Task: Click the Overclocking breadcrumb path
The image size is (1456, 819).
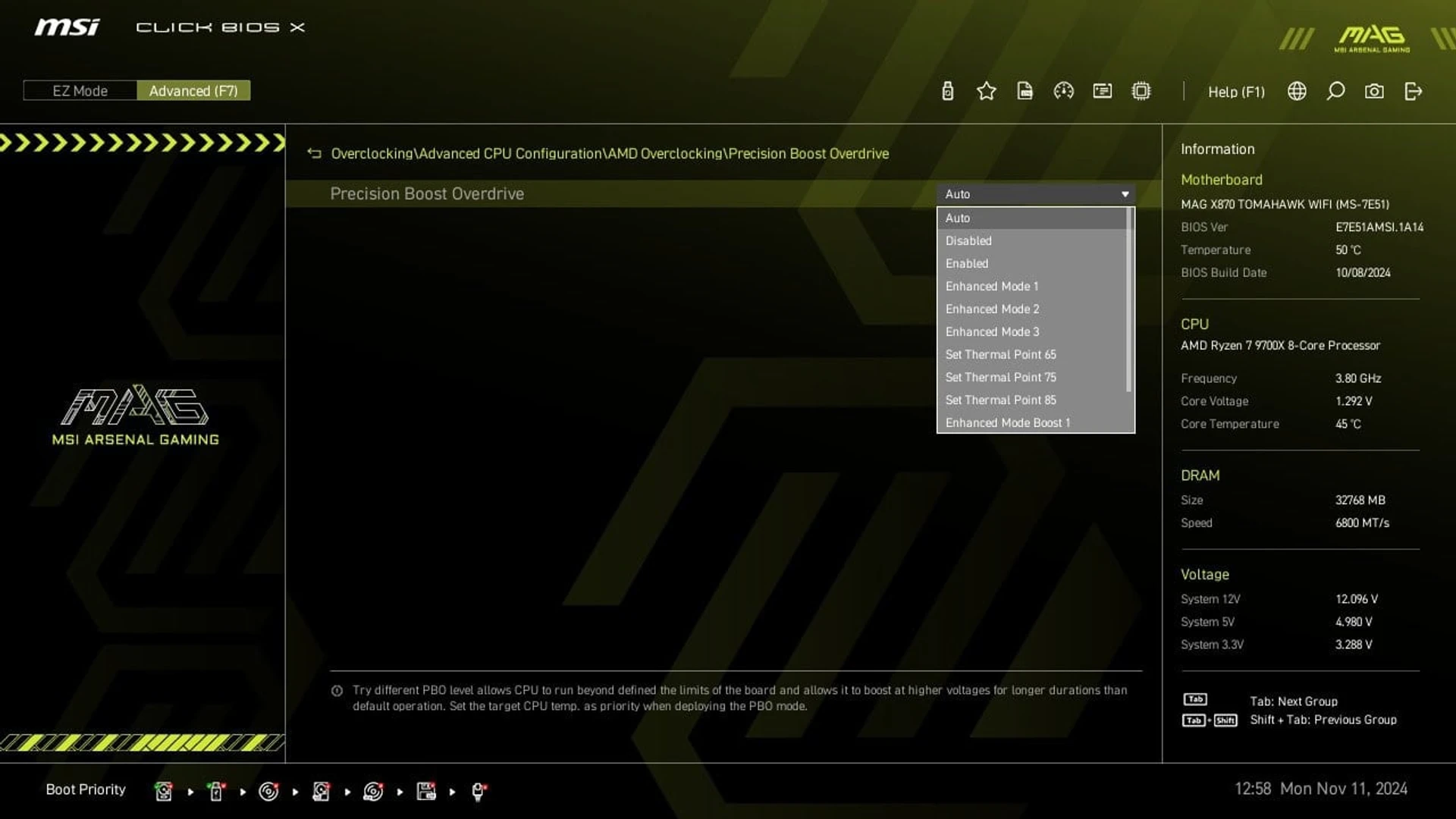Action: click(610, 153)
